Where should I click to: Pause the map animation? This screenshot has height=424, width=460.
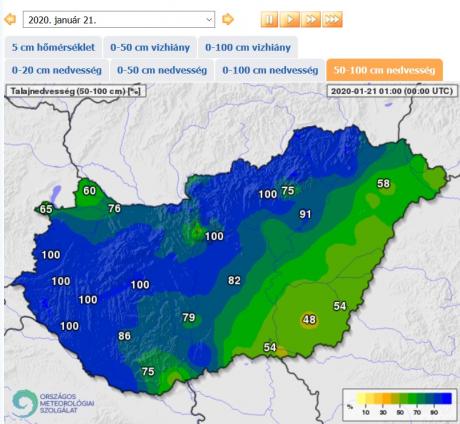pyautogui.click(x=269, y=19)
